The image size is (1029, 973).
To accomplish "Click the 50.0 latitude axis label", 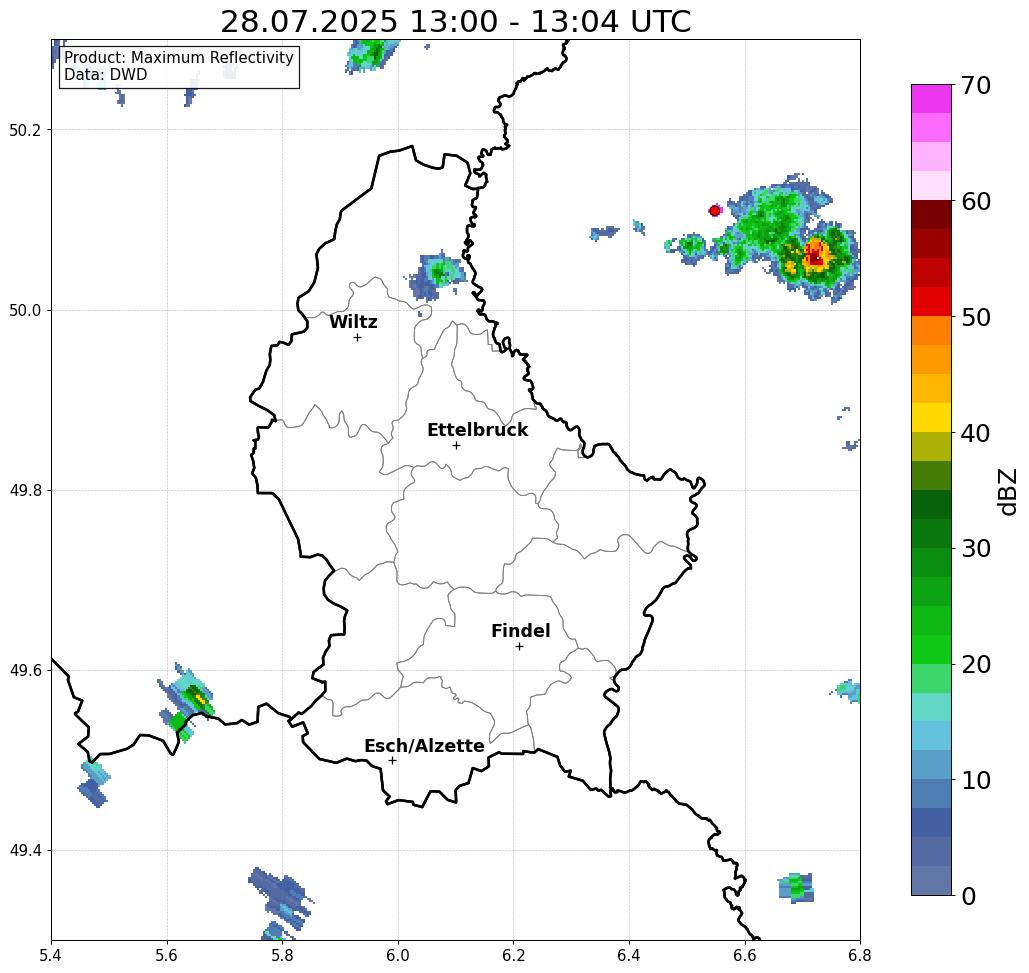I will pyautogui.click(x=25, y=310).
